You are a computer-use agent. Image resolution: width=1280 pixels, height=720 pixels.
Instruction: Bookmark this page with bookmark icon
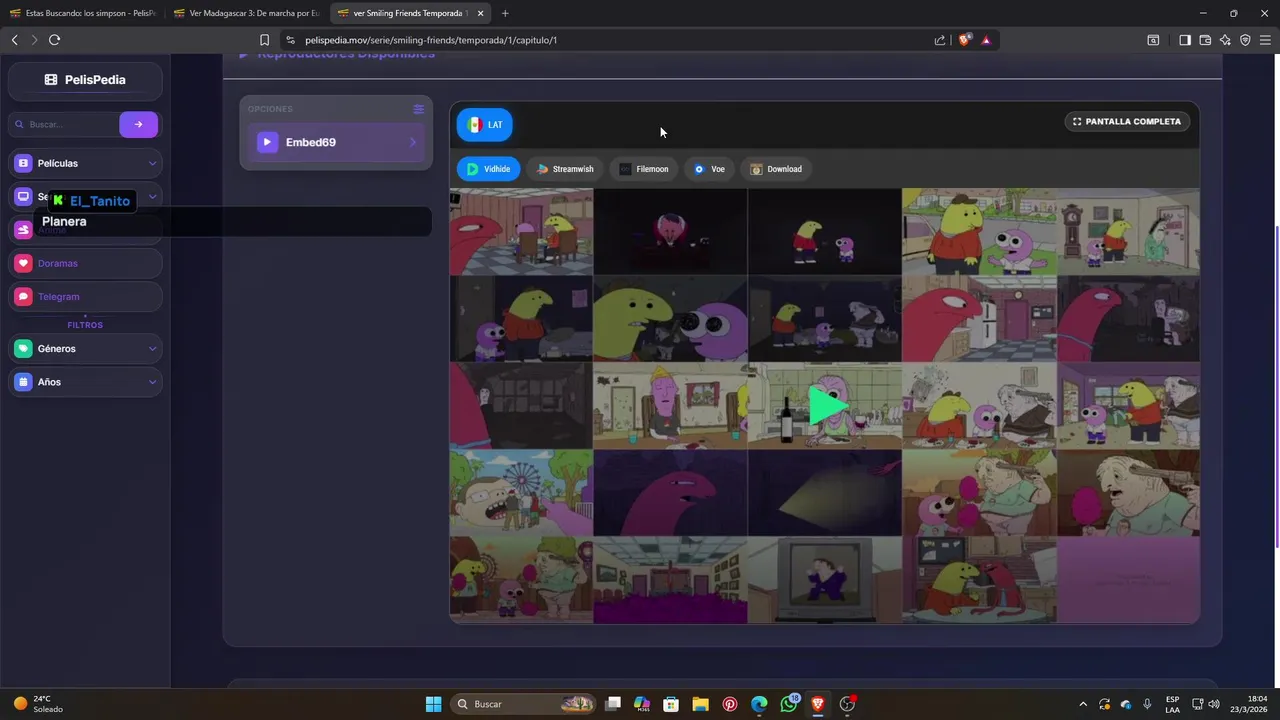pos(264,40)
